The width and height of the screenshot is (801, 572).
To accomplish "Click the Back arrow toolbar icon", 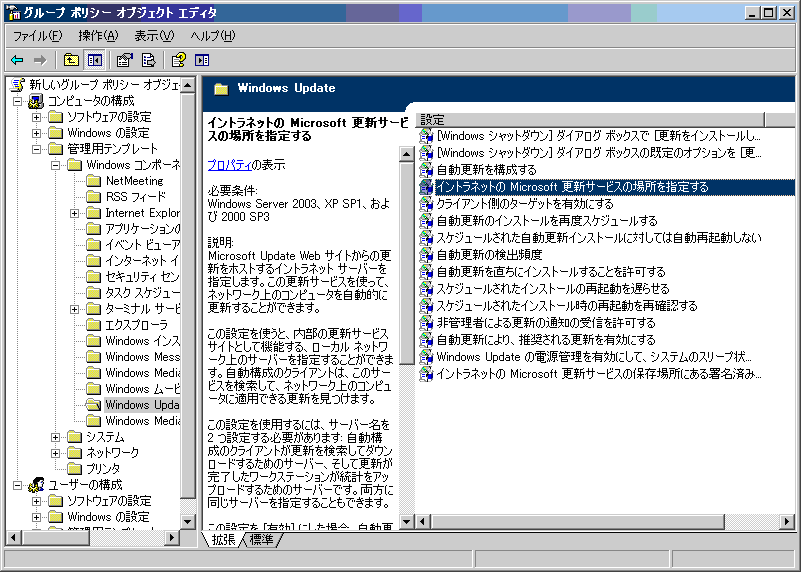I will [17, 60].
